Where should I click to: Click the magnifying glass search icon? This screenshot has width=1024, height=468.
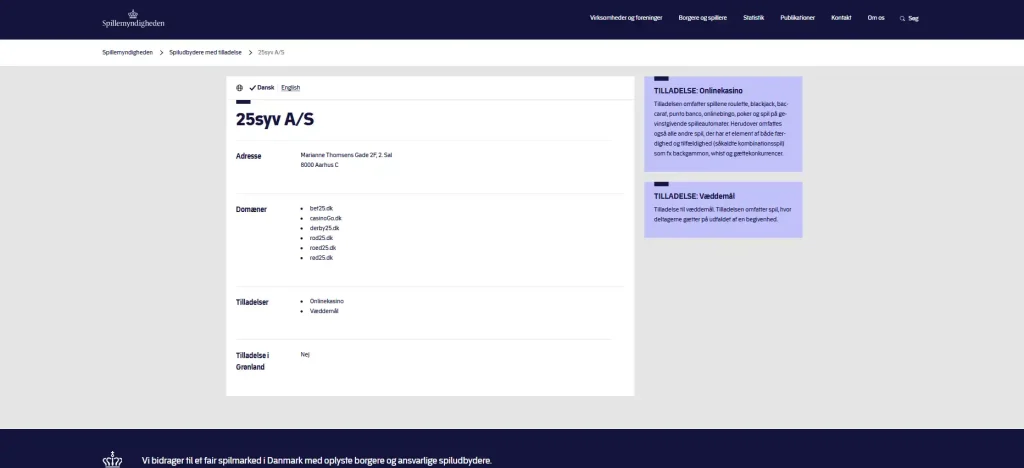tap(903, 18)
